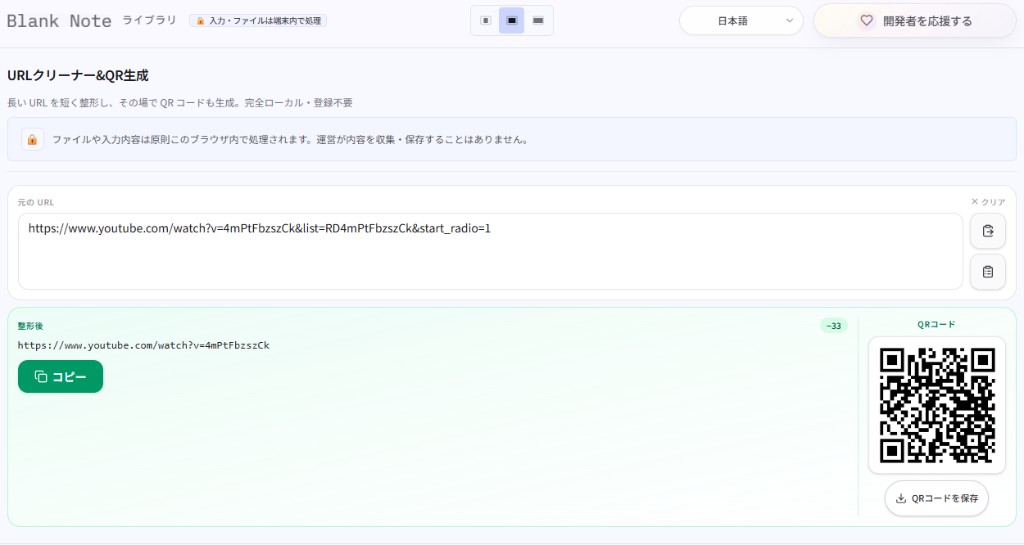This screenshot has height=545, width=1024.
Task: Click the Blank Note logo
Action: [x=59, y=21]
